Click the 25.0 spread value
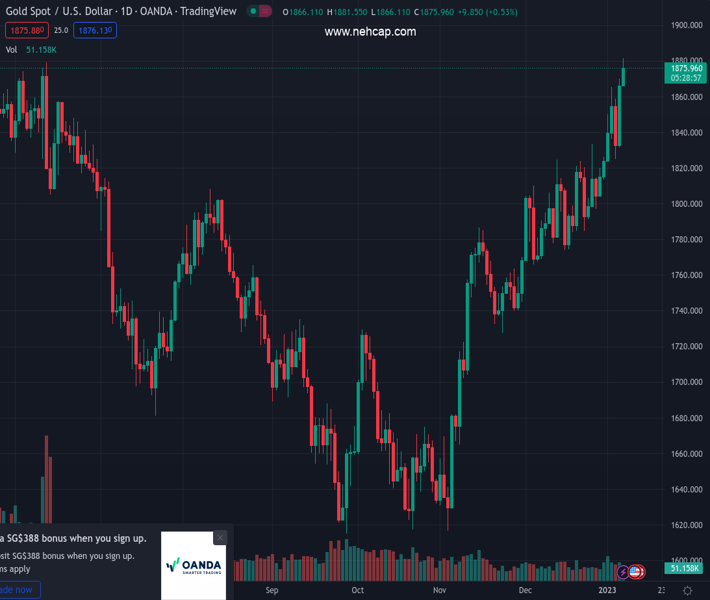 click(x=61, y=31)
